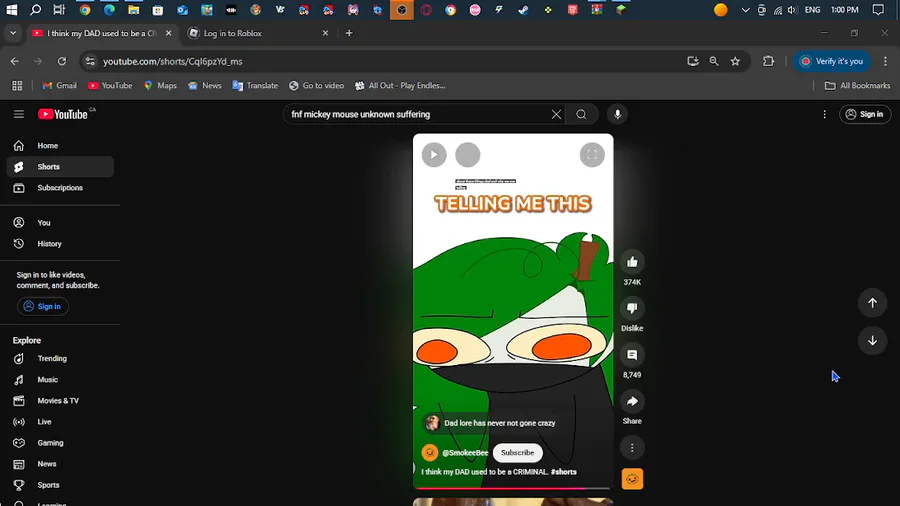Screen dimensions: 900x506
Task: Open site information icon in address bar
Action: 90,61
